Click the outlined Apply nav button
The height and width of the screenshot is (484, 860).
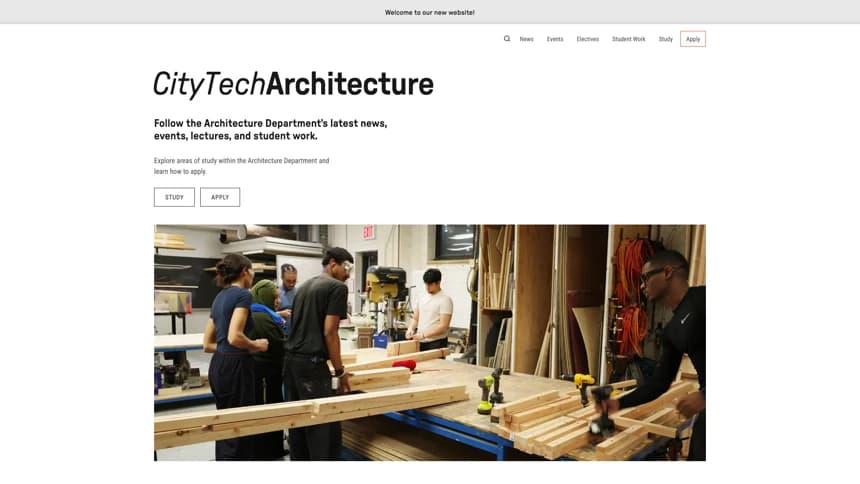(x=693, y=39)
